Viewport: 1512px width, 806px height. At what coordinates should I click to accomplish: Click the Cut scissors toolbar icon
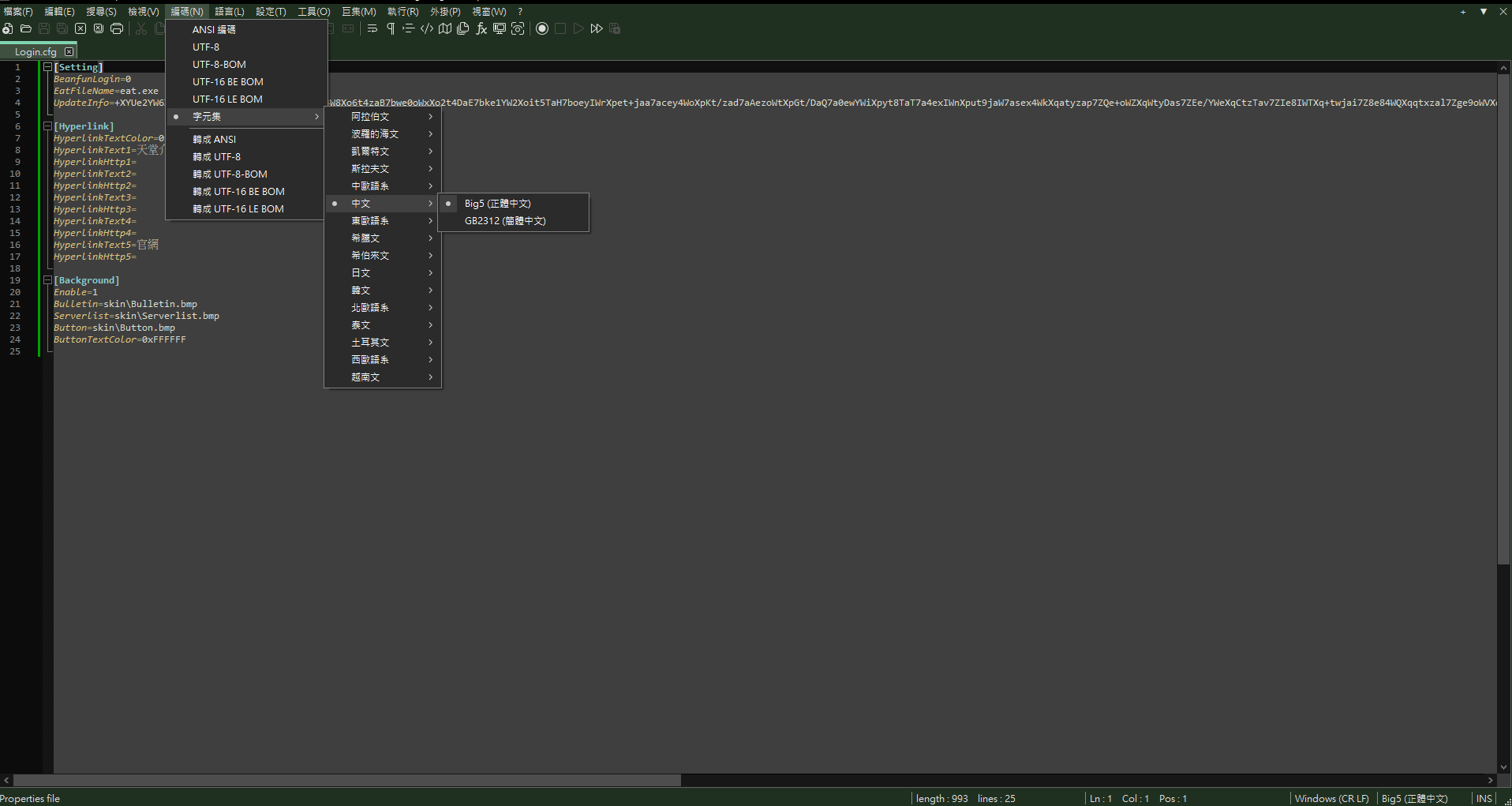141,28
